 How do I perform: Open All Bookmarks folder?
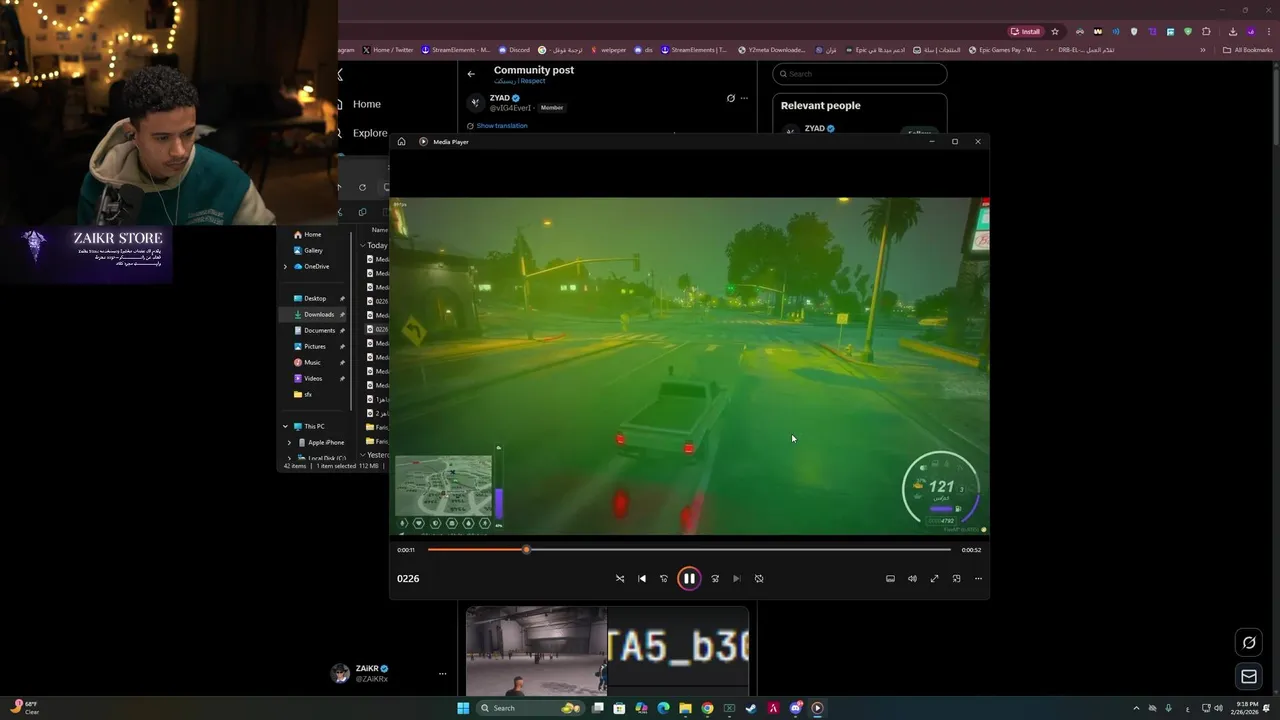pyautogui.click(x=1248, y=50)
